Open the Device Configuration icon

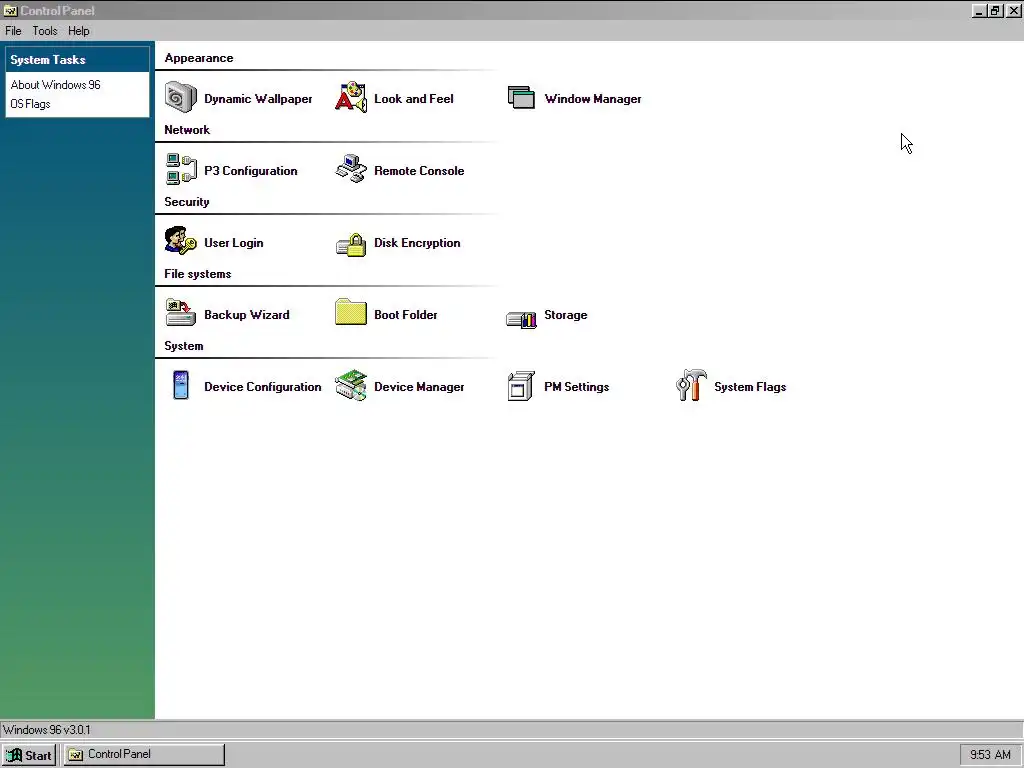tap(181, 385)
